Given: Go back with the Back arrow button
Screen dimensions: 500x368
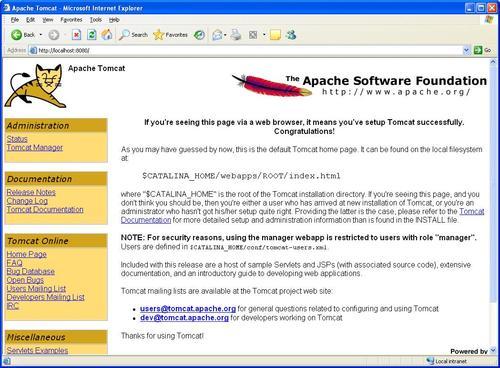Looking at the screenshot, I should click(x=22, y=35).
